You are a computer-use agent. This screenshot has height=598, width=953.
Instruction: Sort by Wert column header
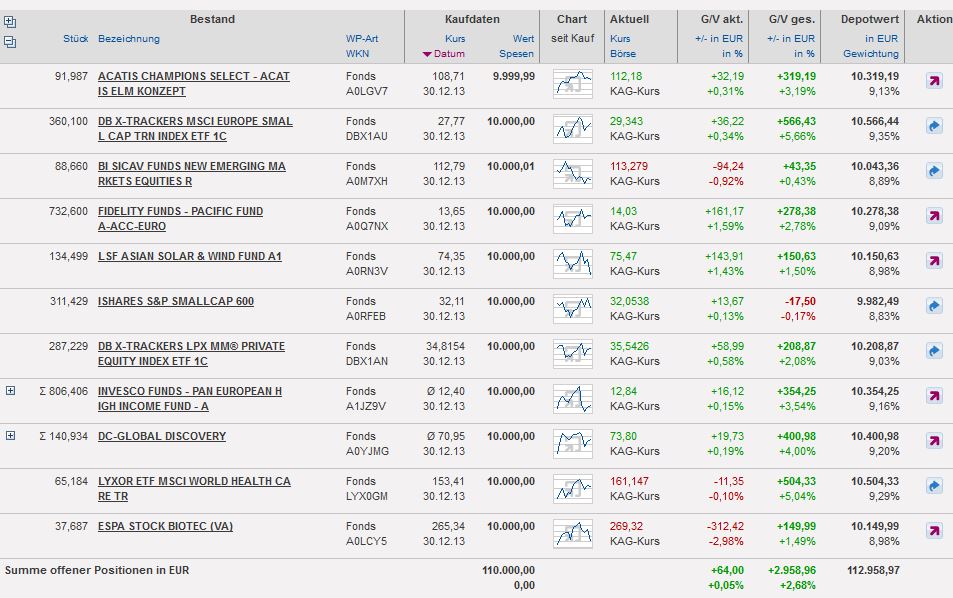pyautogui.click(x=523, y=38)
